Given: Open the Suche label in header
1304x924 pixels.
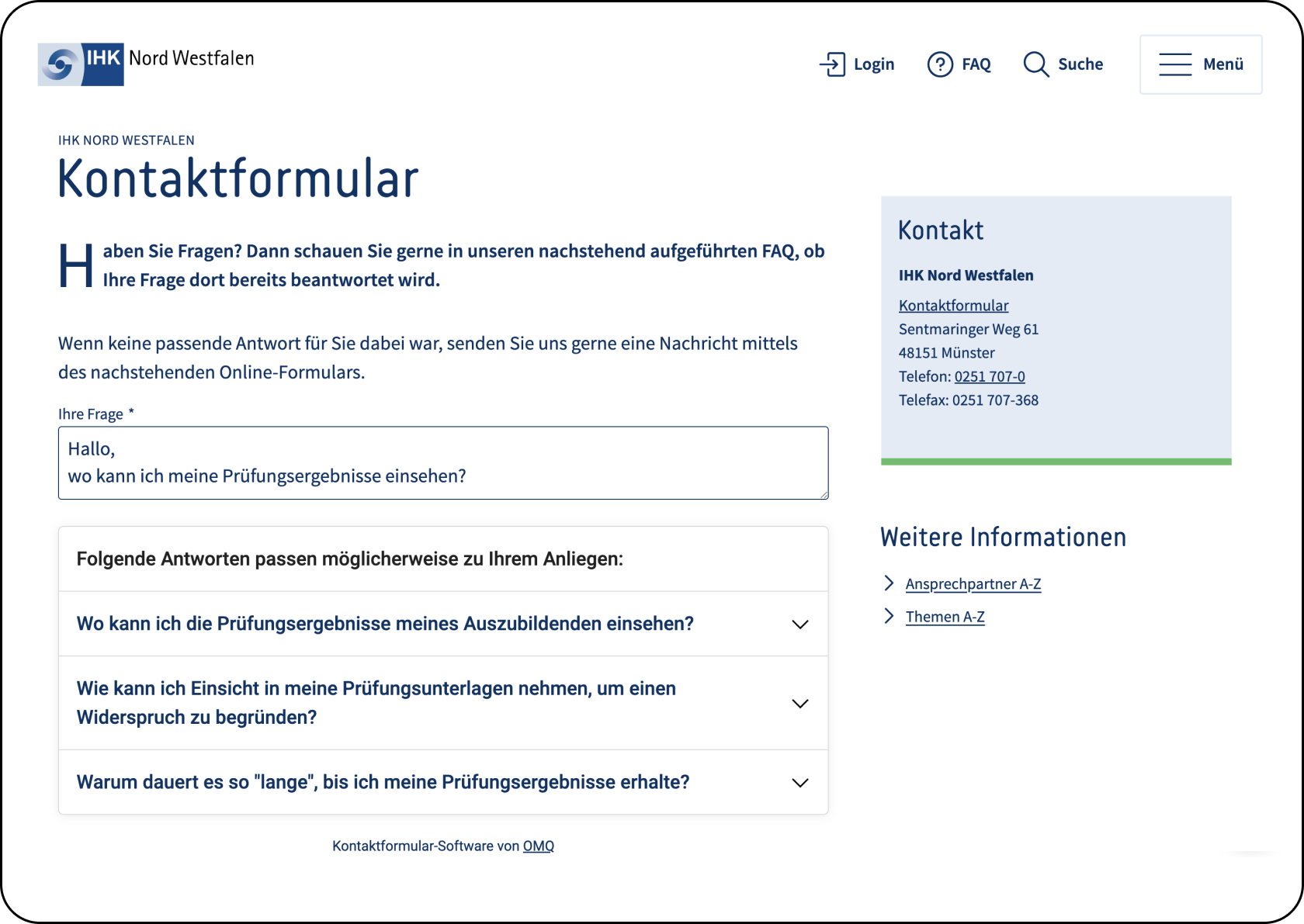Looking at the screenshot, I should (1080, 64).
